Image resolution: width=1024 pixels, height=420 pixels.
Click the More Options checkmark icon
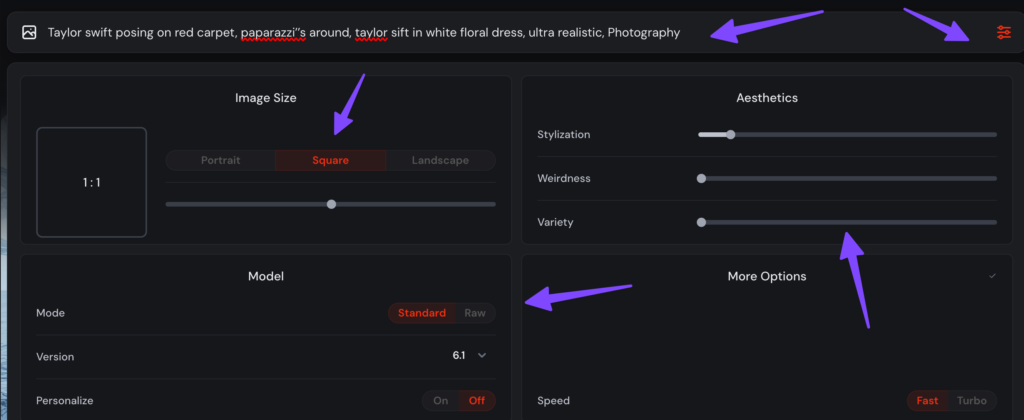[x=992, y=276]
